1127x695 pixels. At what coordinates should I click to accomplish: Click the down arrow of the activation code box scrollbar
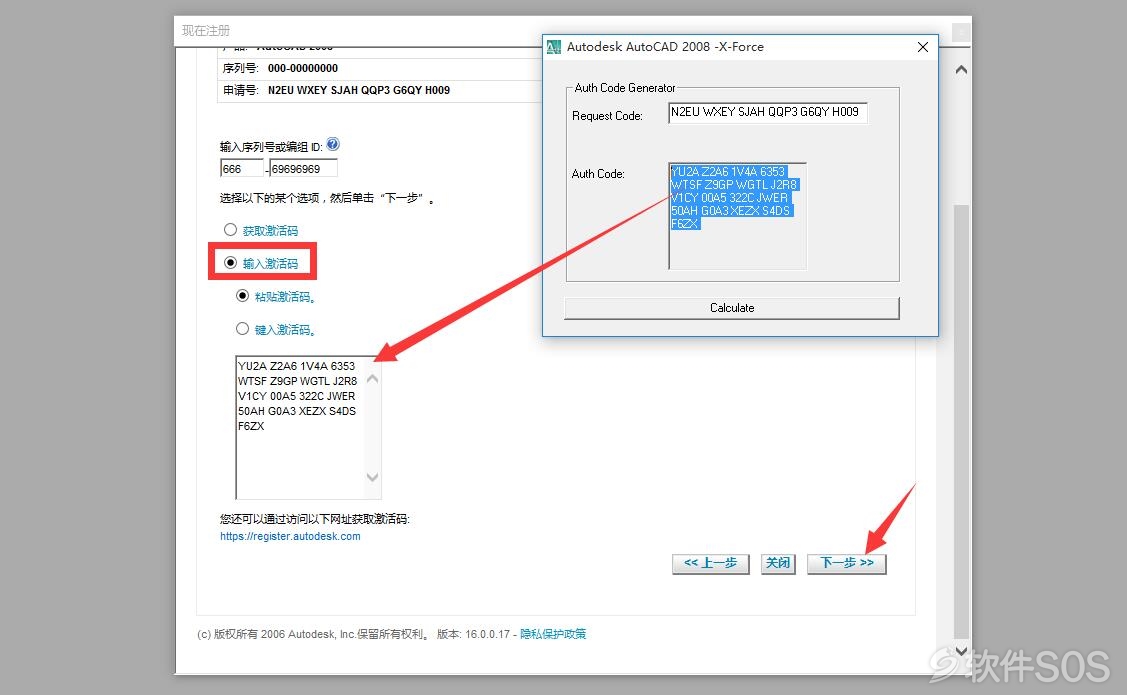tap(372, 477)
